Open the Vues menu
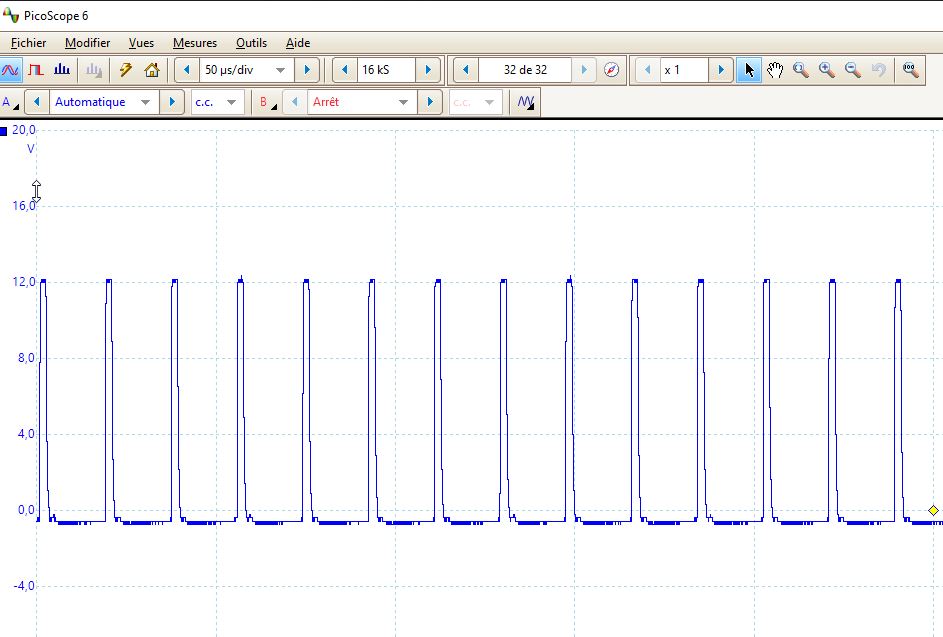Image resolution: width=943 pixels, height=637 pixels. pyautogui.click(x=141, y=43)
